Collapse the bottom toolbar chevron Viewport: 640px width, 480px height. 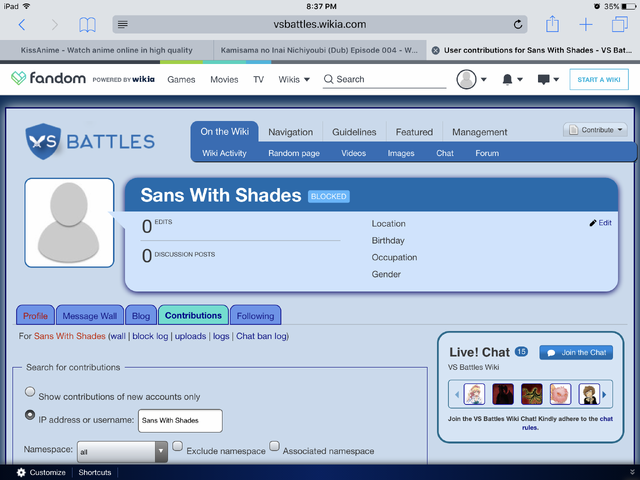(x=632, y=472)
